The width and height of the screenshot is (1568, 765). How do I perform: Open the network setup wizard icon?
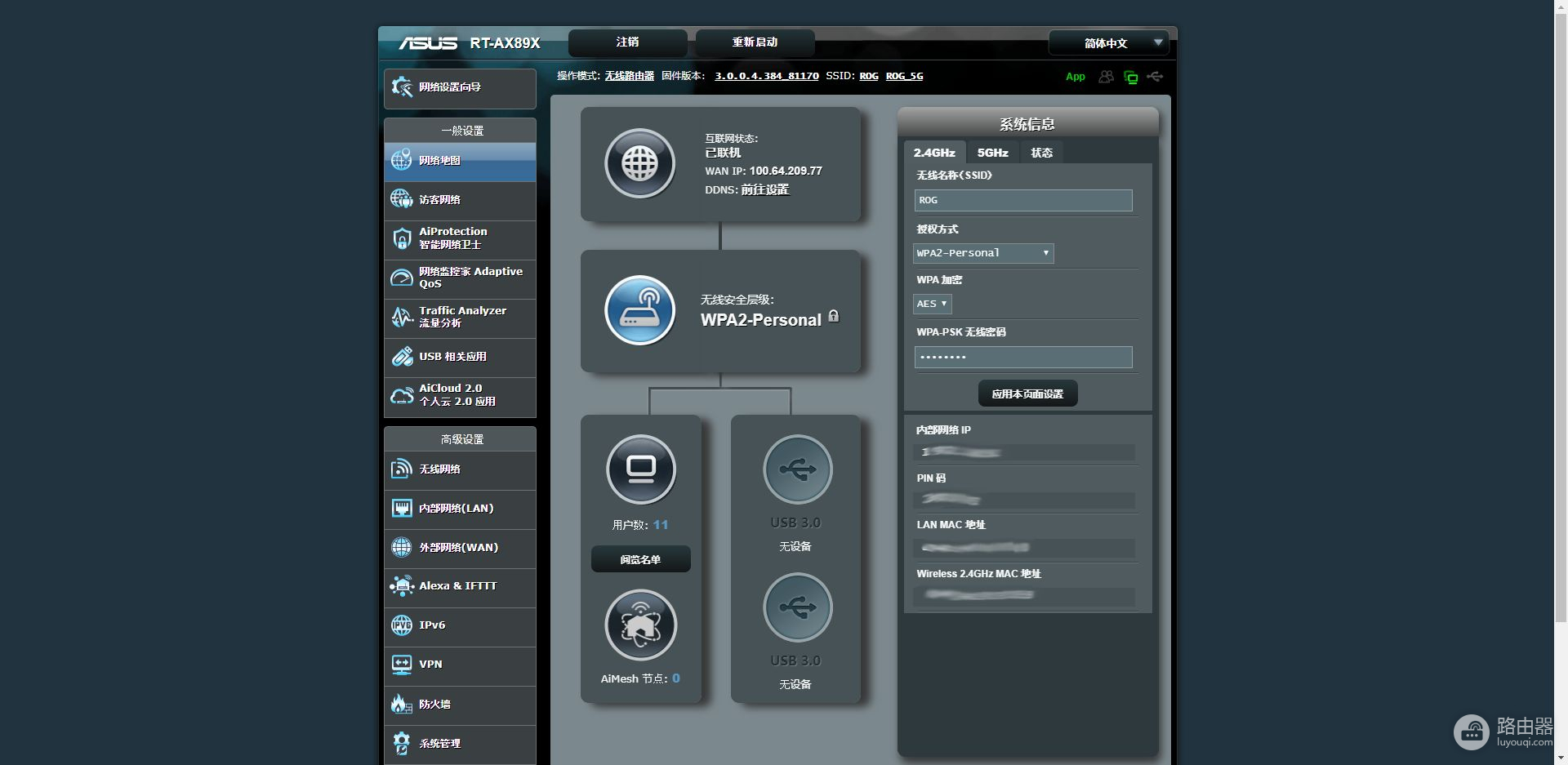pos(402,87)
